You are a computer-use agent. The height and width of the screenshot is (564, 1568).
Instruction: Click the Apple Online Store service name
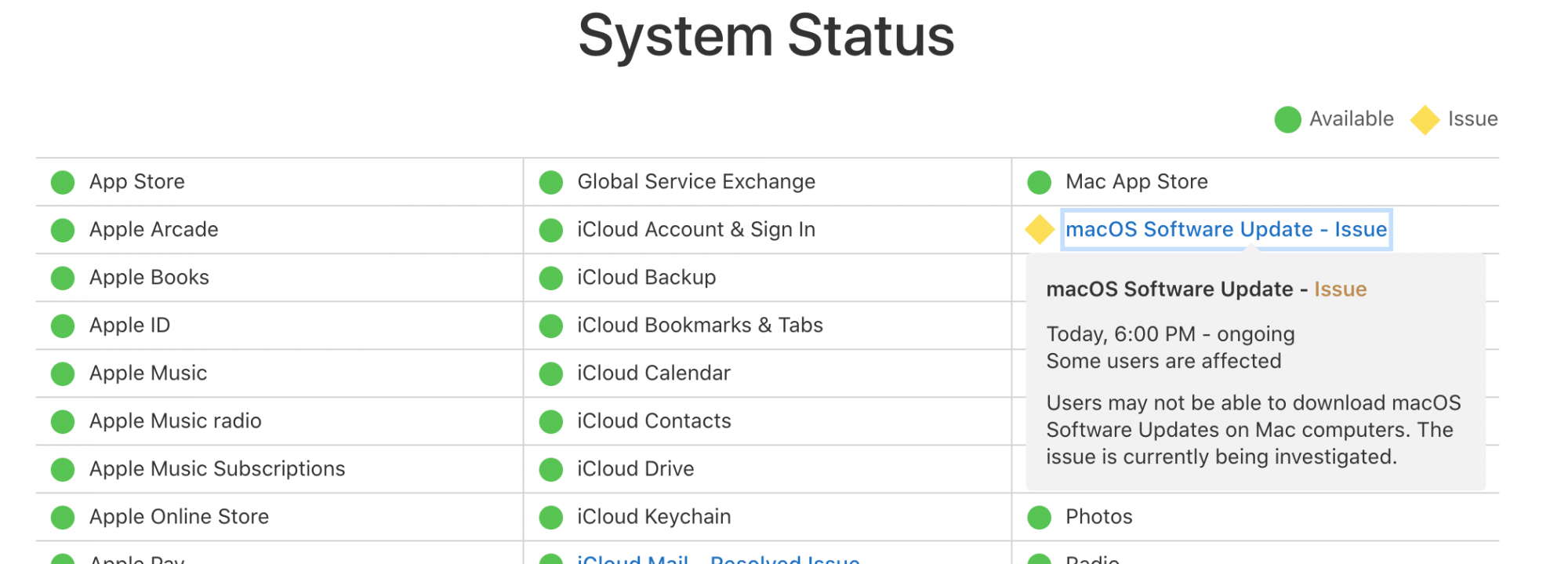click(x=179, y=517)
